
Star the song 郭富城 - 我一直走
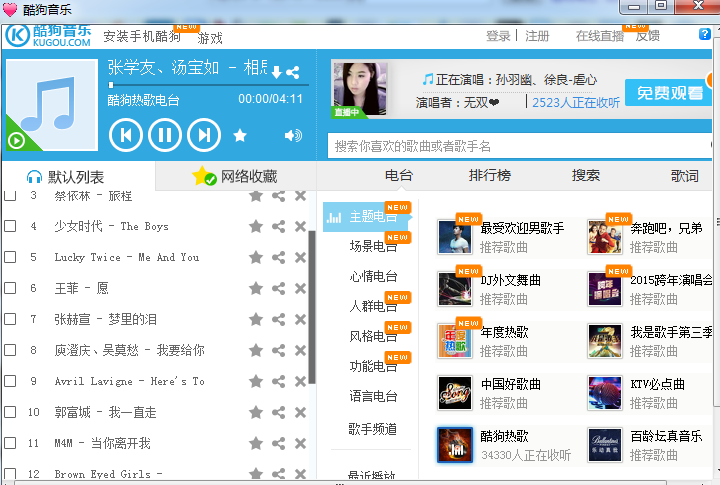(x=256, y=412)
